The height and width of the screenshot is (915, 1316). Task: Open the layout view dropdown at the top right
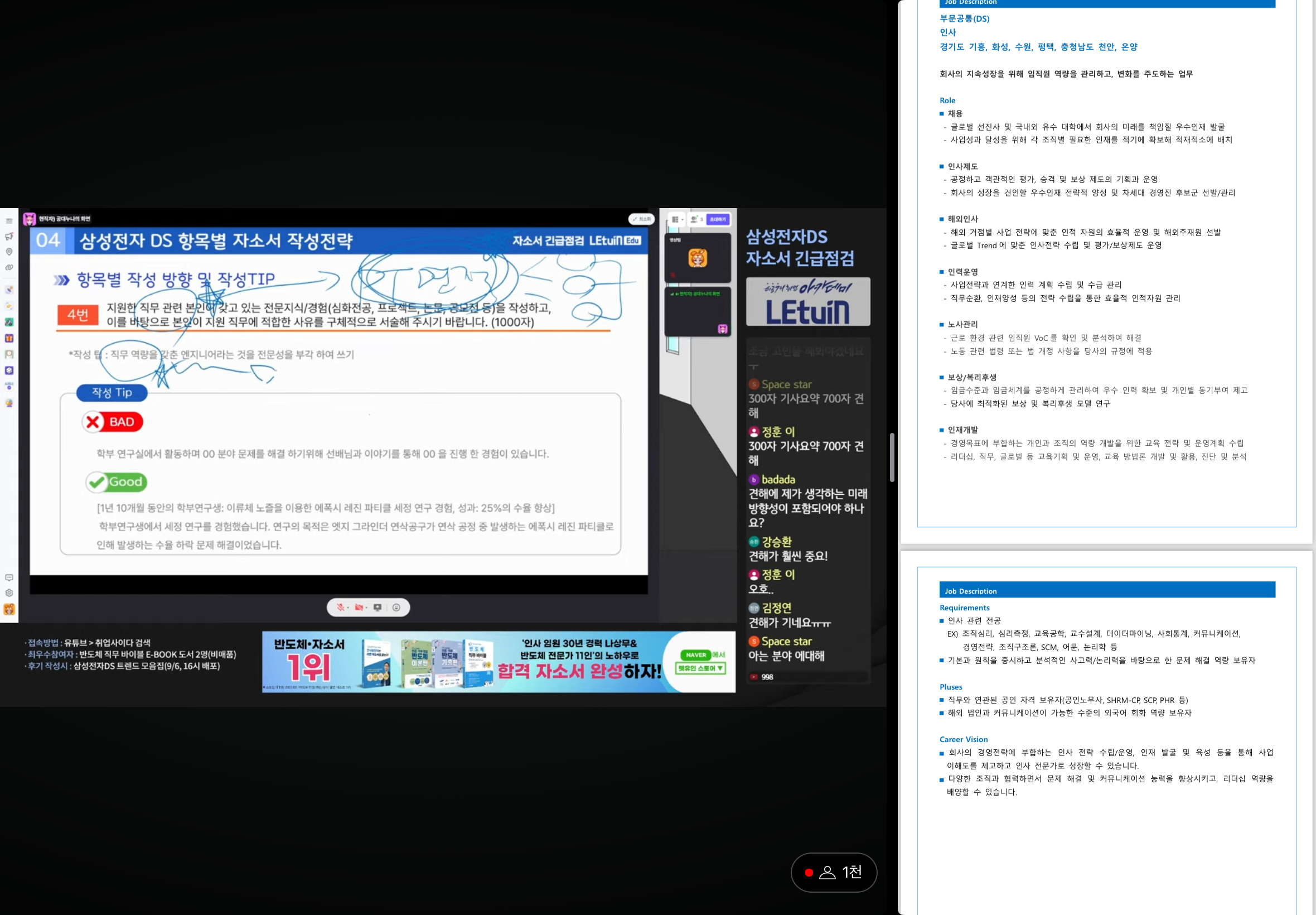(677, 219)
